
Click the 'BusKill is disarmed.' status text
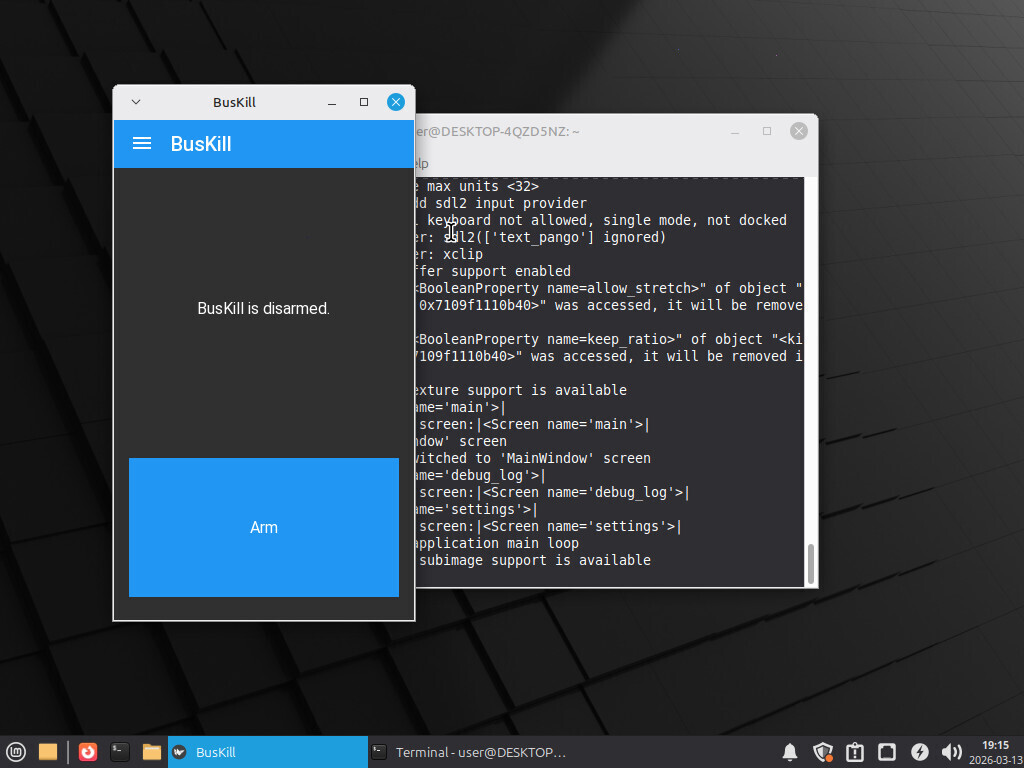(263, 309)
